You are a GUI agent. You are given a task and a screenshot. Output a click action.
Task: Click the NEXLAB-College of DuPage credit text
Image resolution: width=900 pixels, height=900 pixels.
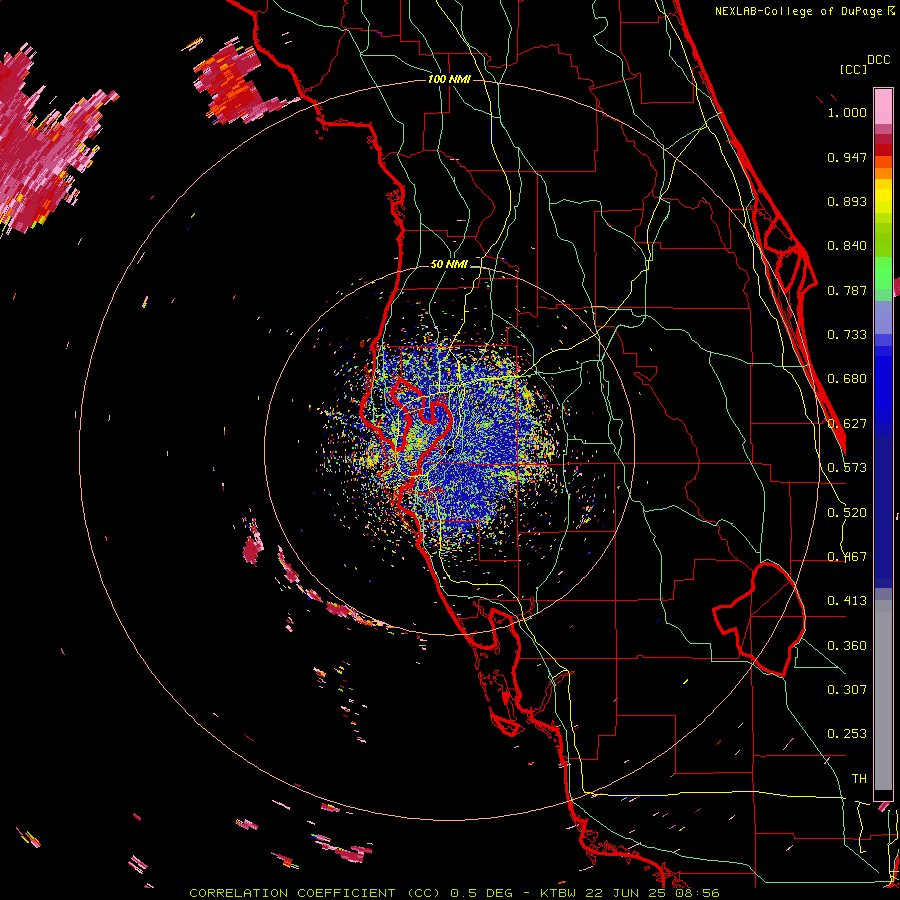point(798,11)
